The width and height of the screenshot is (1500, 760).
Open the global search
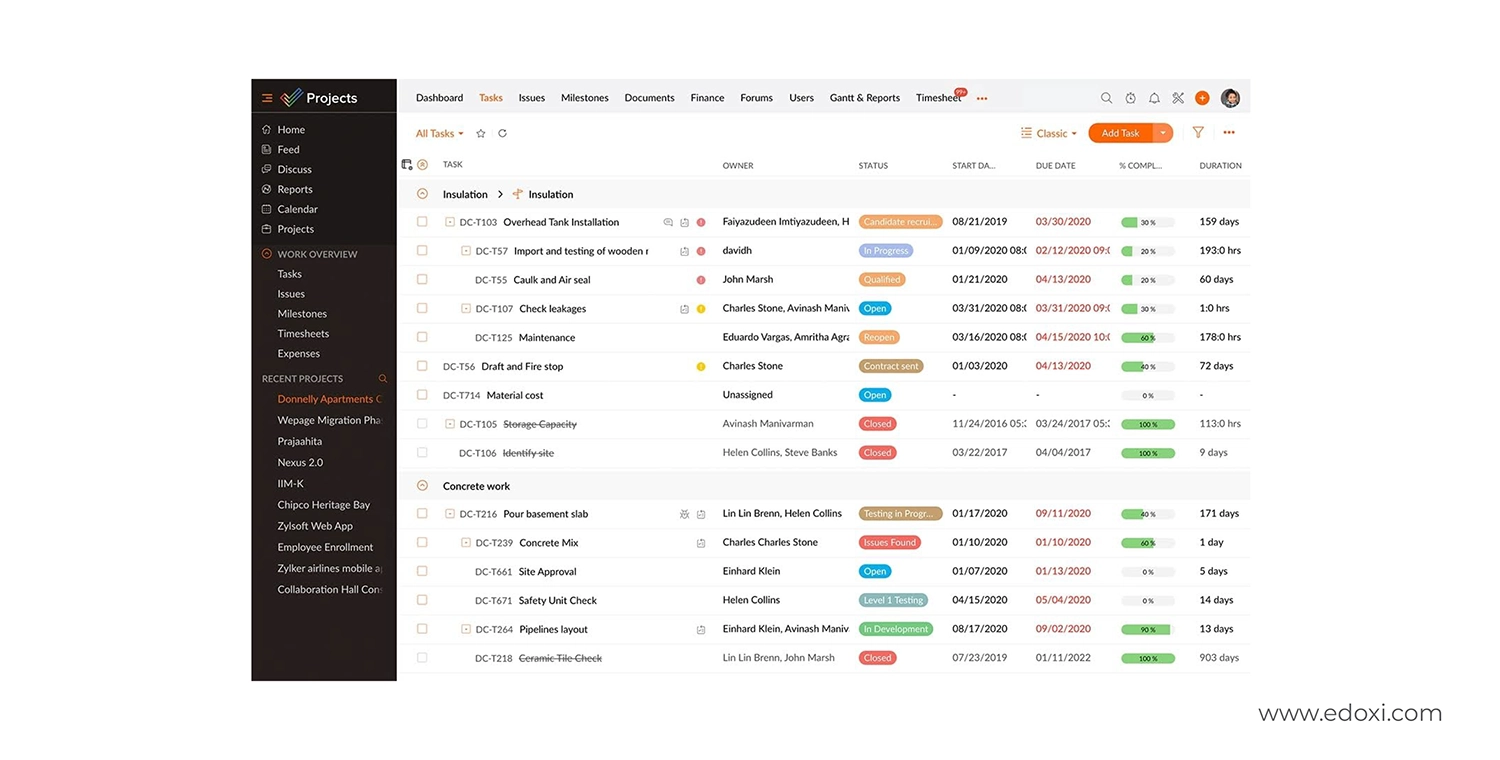1106,97
